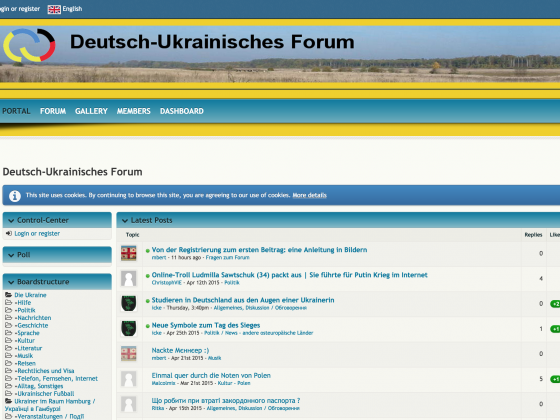
Task: Open avatar of Studieren in Deutschland post
Action: 128,303
